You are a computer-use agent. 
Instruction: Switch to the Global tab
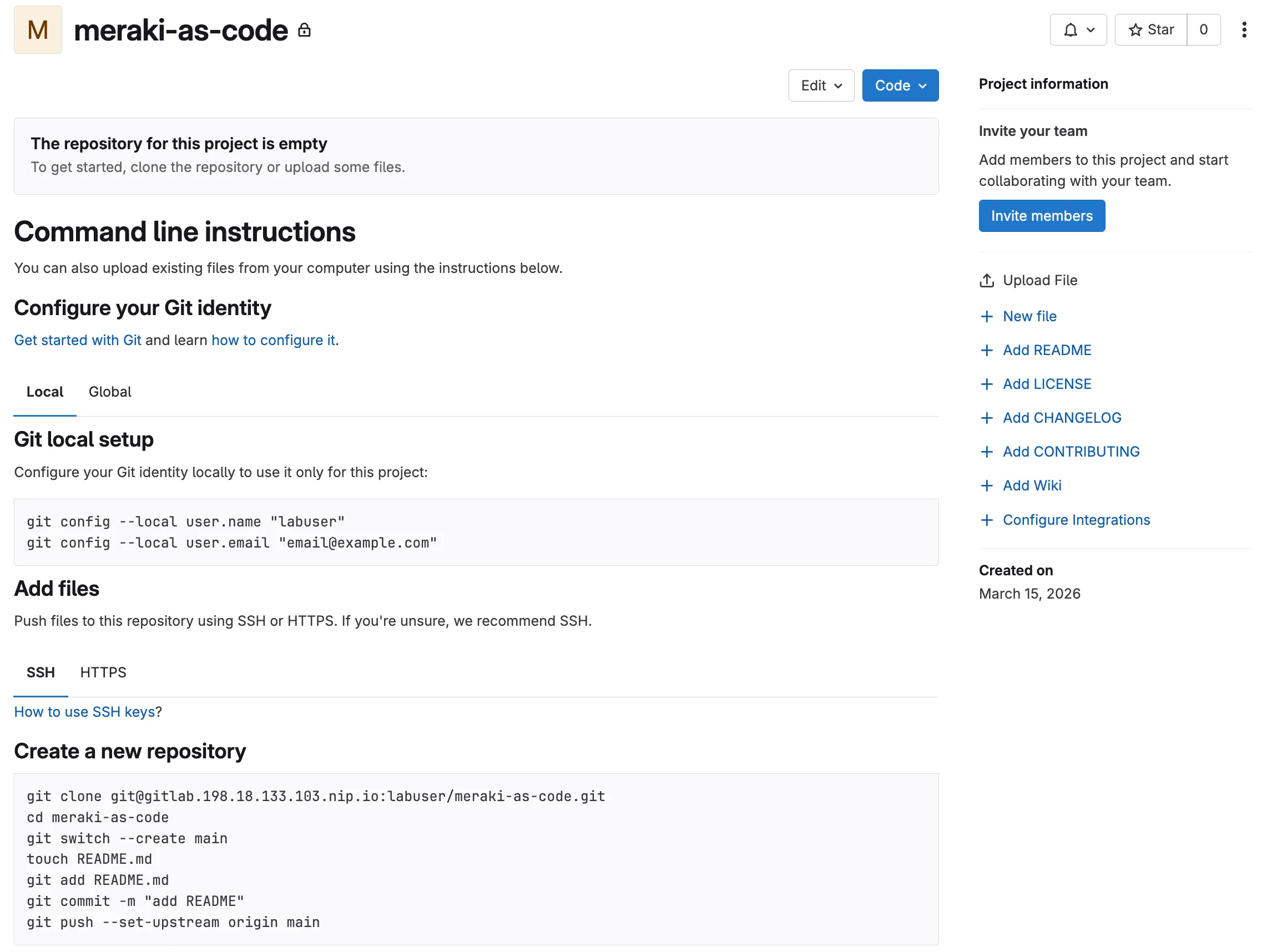tap(109, 392)
